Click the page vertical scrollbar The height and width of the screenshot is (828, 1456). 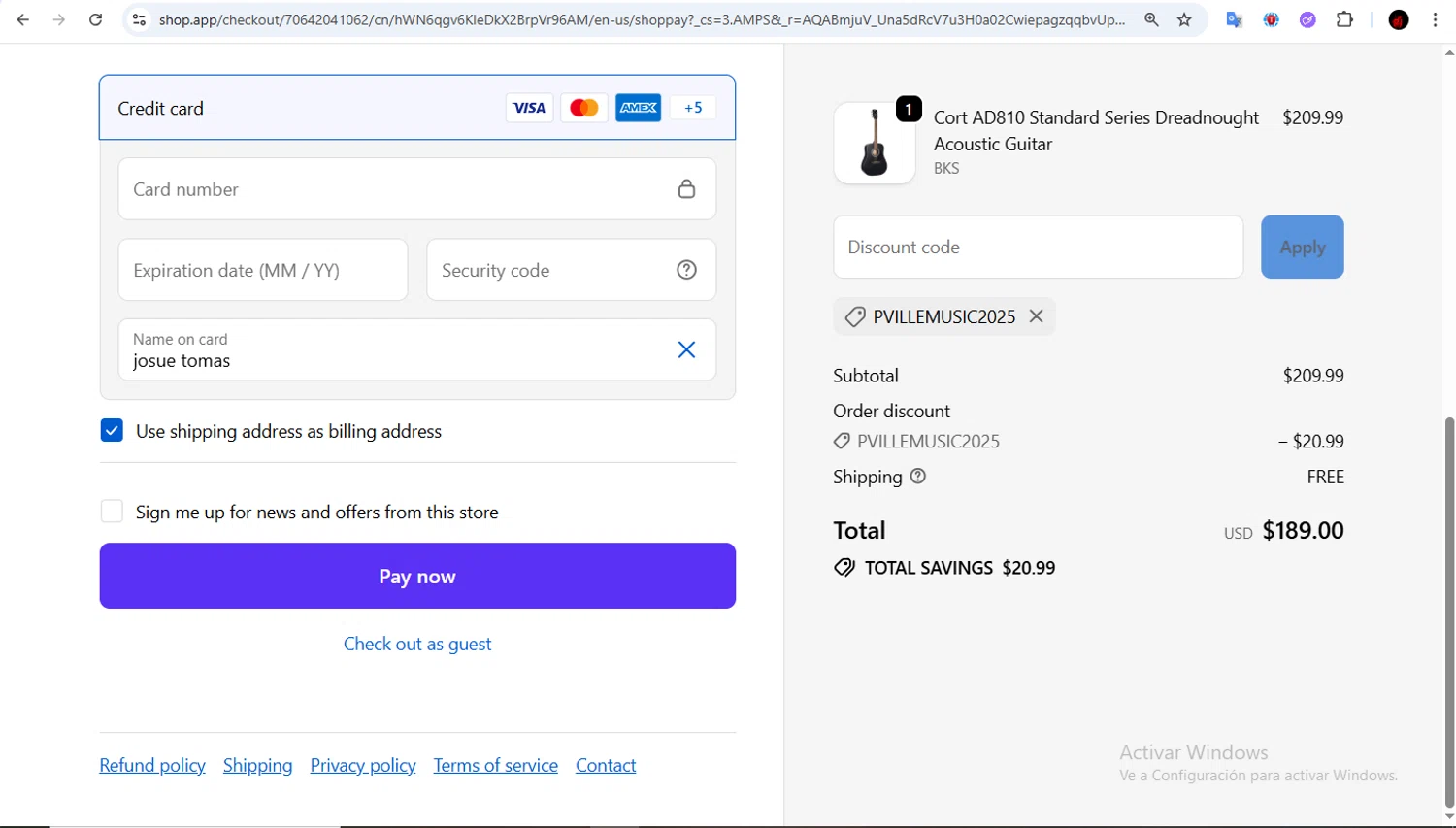tap(1449, 612)
